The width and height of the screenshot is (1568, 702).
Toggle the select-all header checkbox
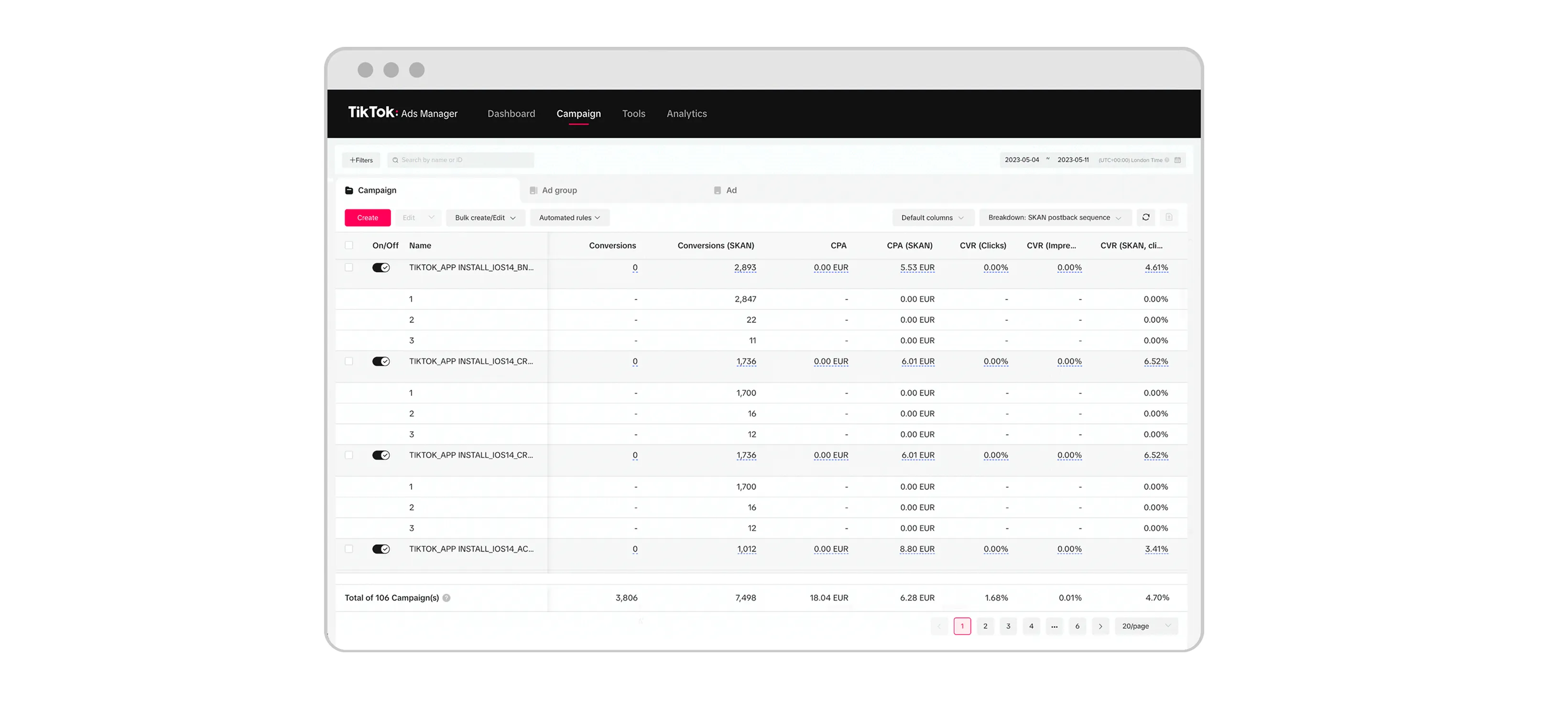pyautogui.click(x=349, y=245)
